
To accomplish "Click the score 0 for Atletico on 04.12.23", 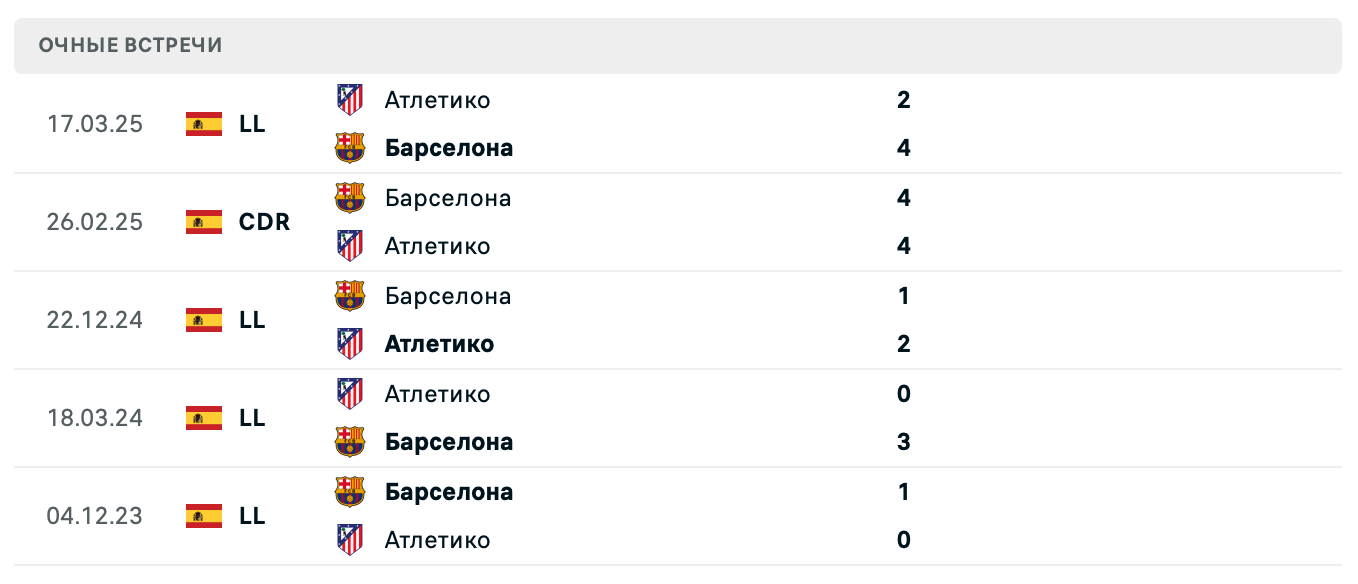I will pos(904,540).
